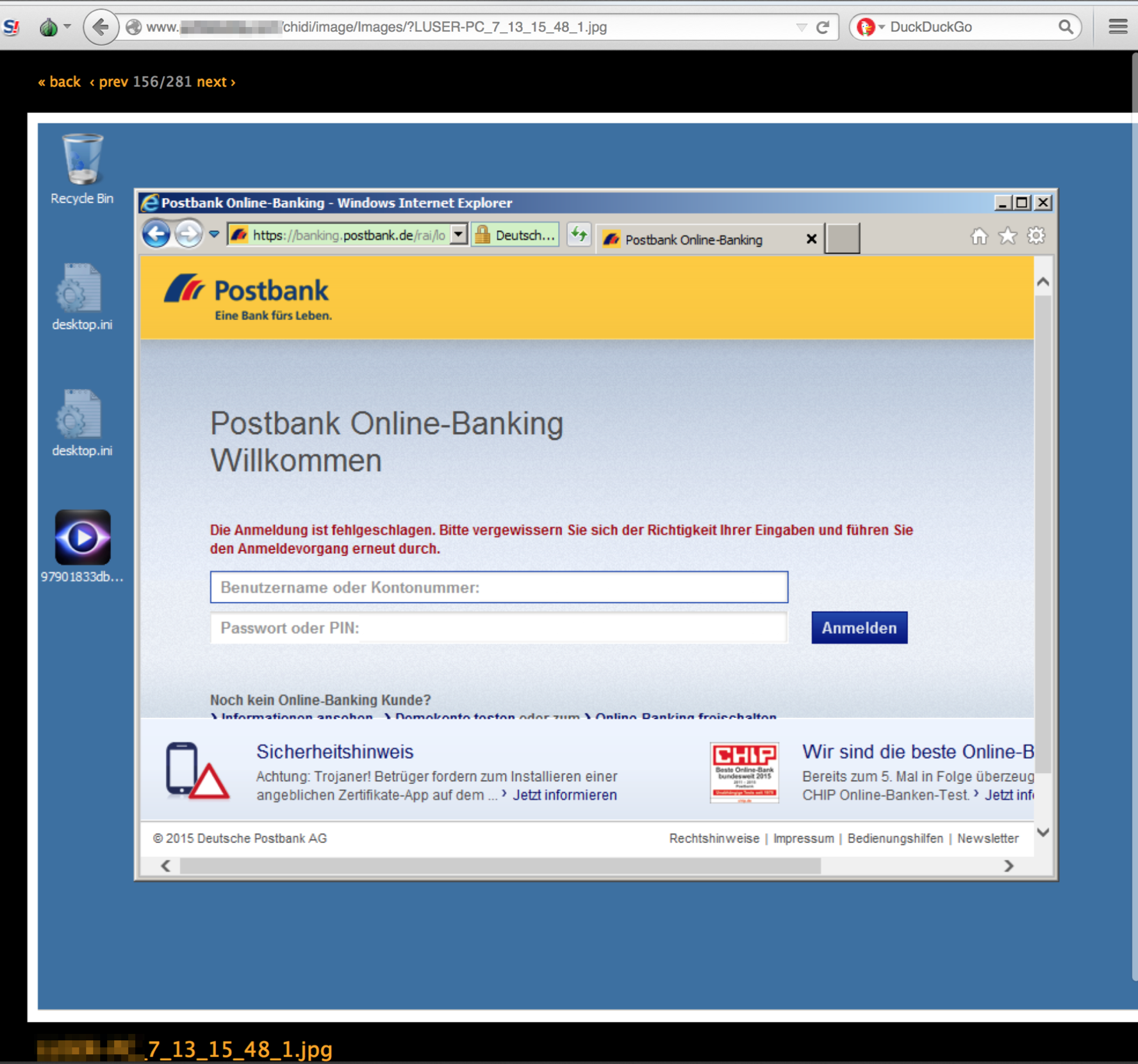Click the Internet Explorer forward button

coord(188,235)
